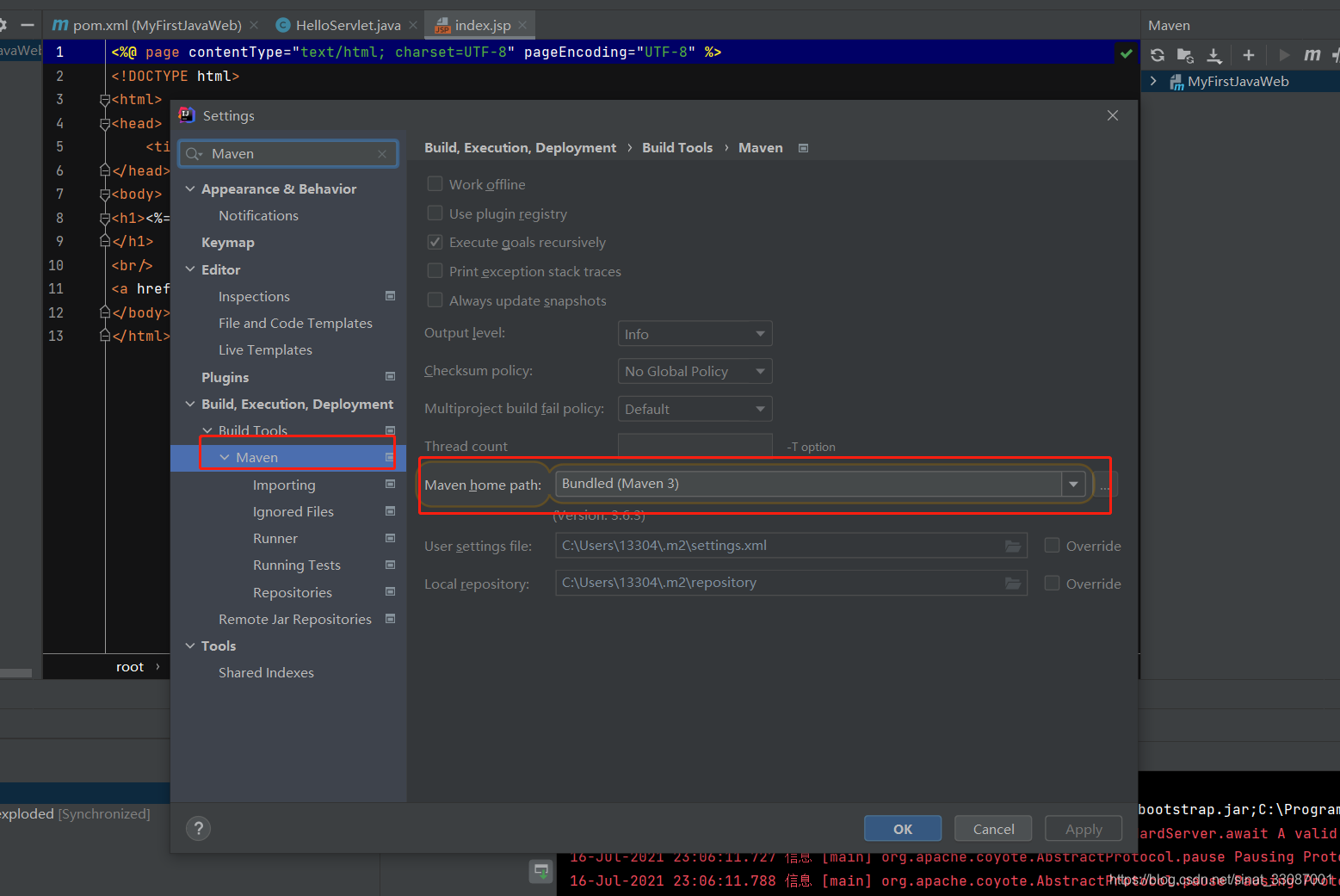
Task: Click the Thread count input field
Action: coord(695,446)
